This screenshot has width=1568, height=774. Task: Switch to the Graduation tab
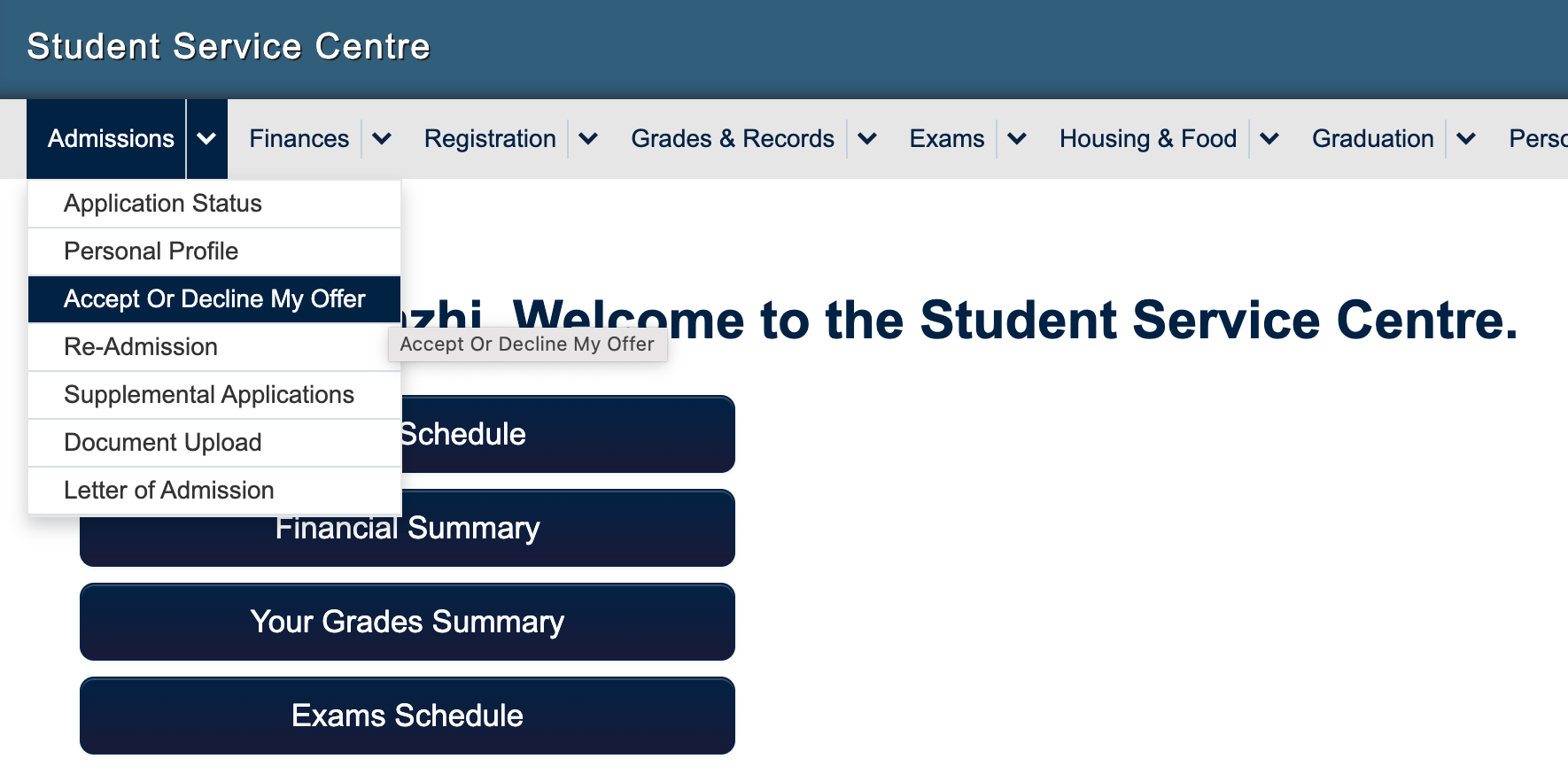[x=1372, y=139]
